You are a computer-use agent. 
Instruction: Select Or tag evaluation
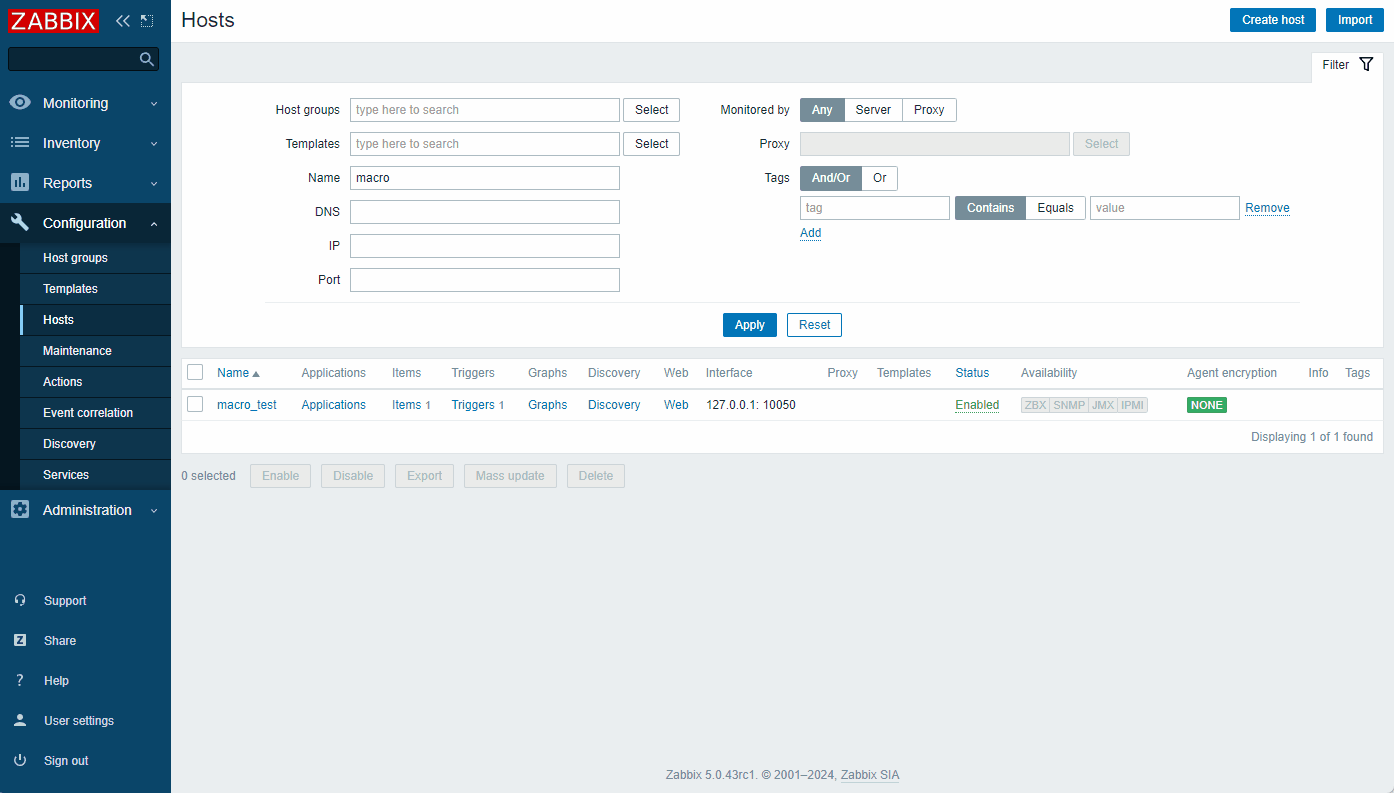coord(880,178)
